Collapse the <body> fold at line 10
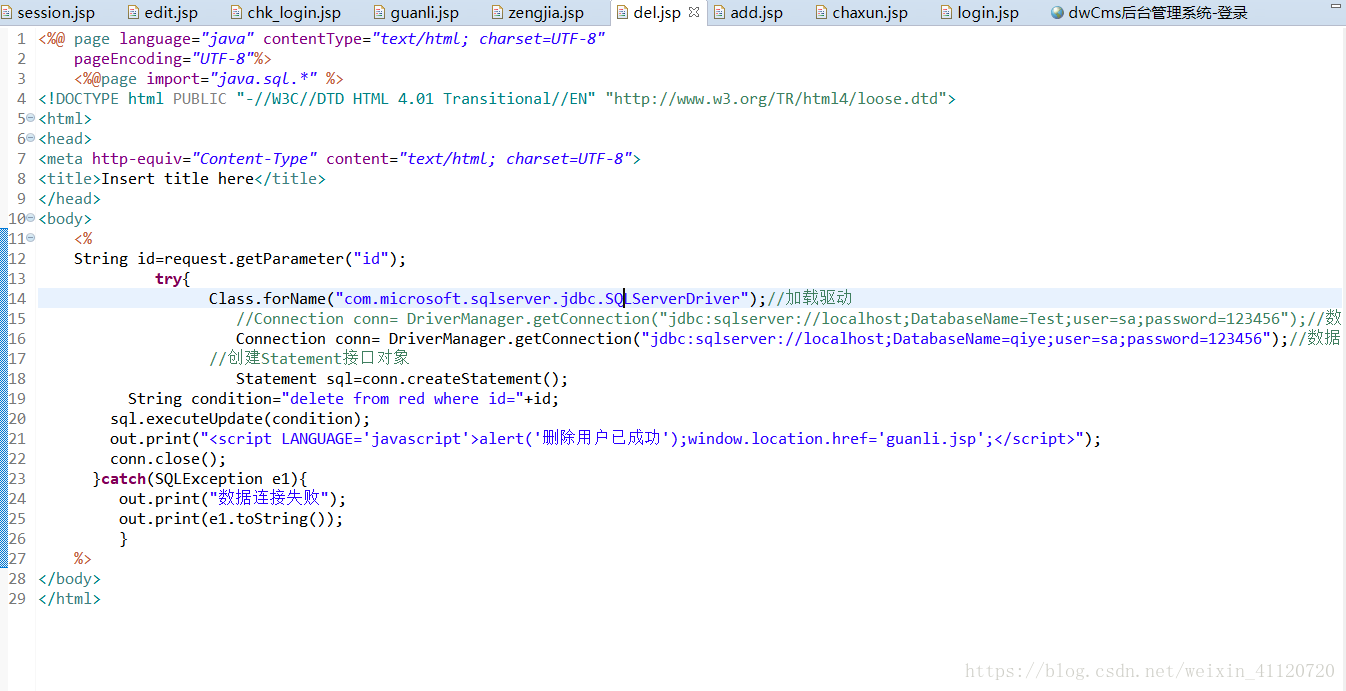 30,219
